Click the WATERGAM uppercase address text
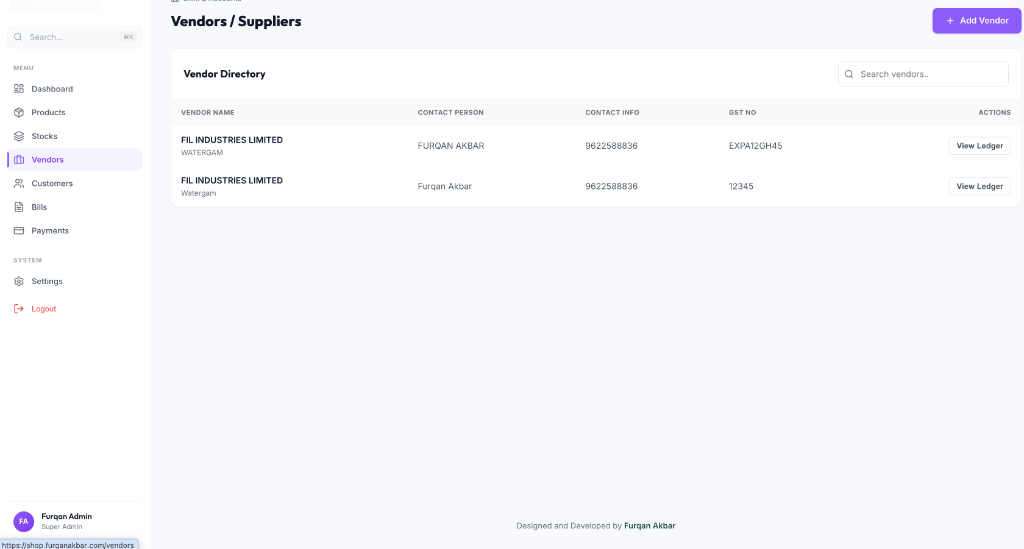This screenshot has width=1024, height=549. pos(202,153)
